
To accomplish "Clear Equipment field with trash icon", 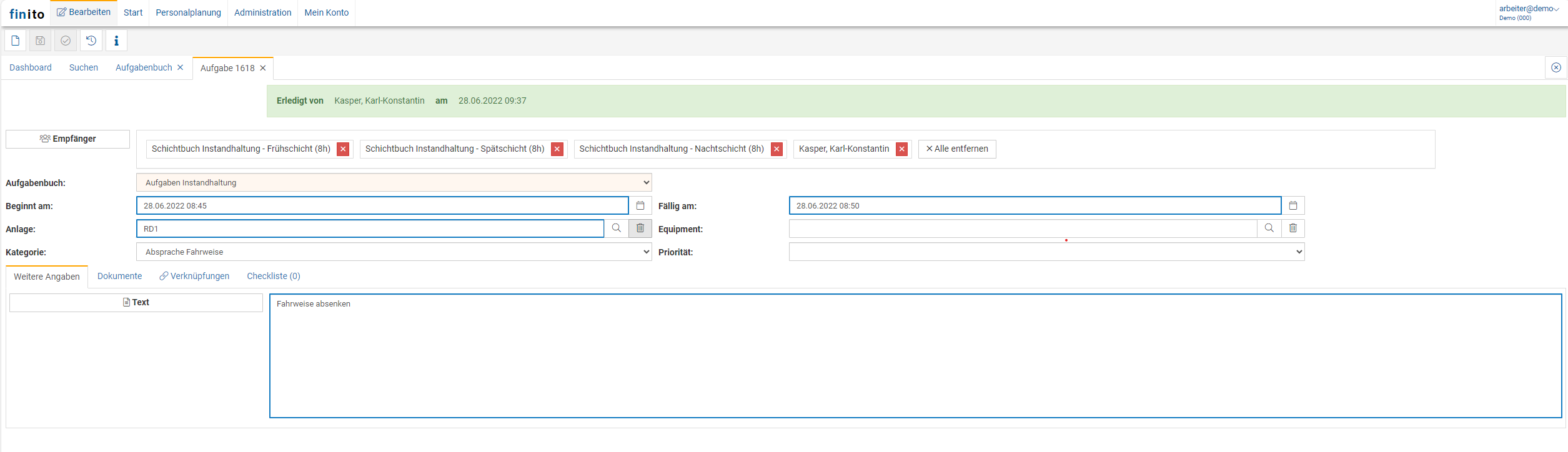I will [1293, 228].
